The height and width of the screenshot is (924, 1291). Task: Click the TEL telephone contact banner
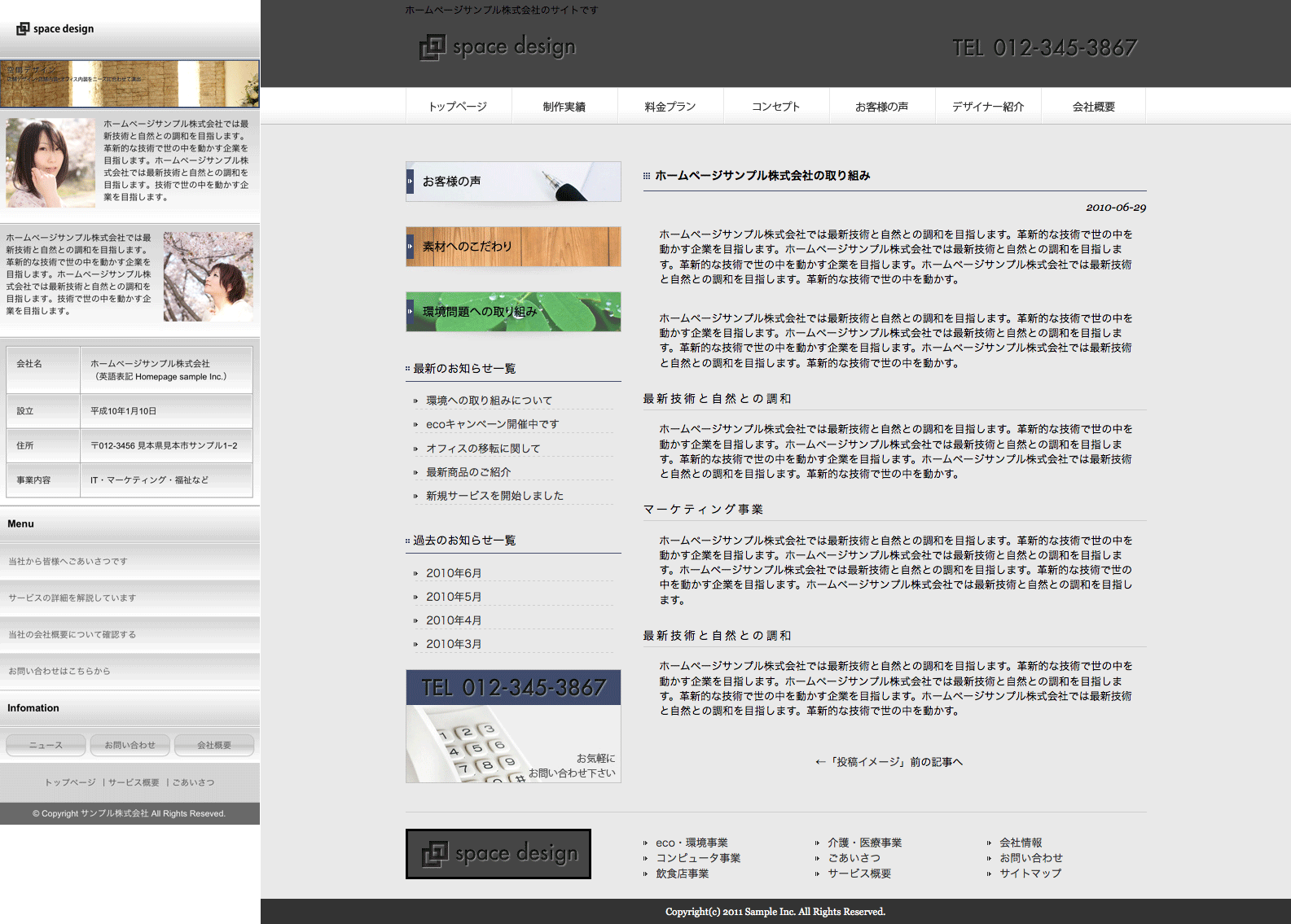pos(513,726)
